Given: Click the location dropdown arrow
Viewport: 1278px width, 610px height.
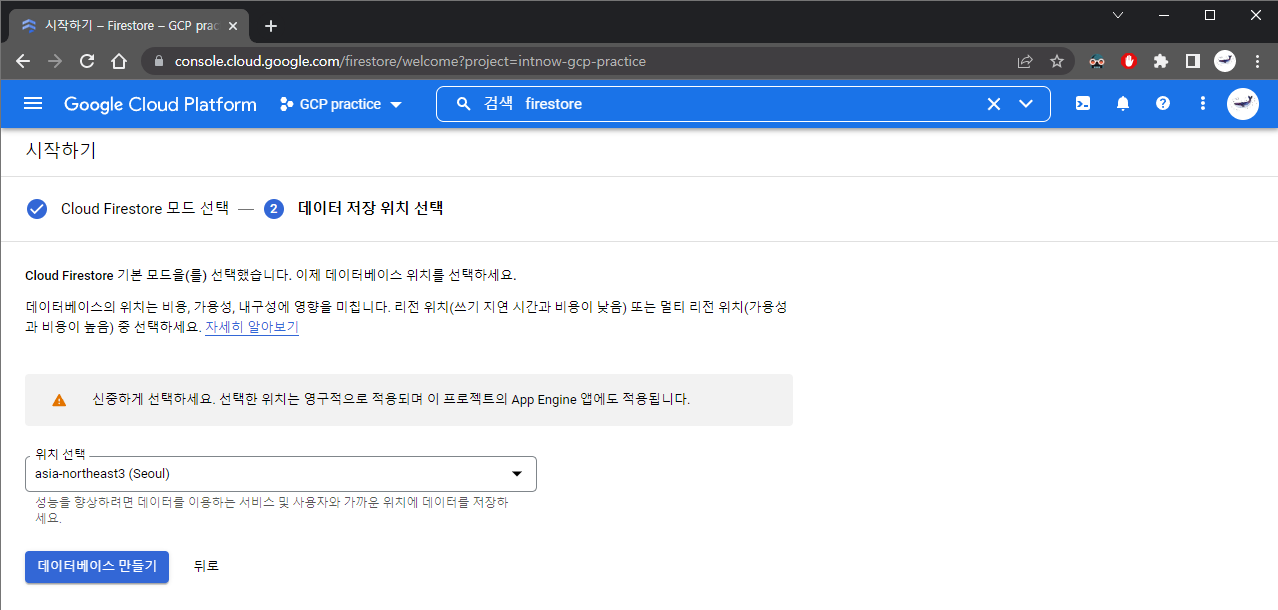Looking at the screenshot, I should 517,474.
